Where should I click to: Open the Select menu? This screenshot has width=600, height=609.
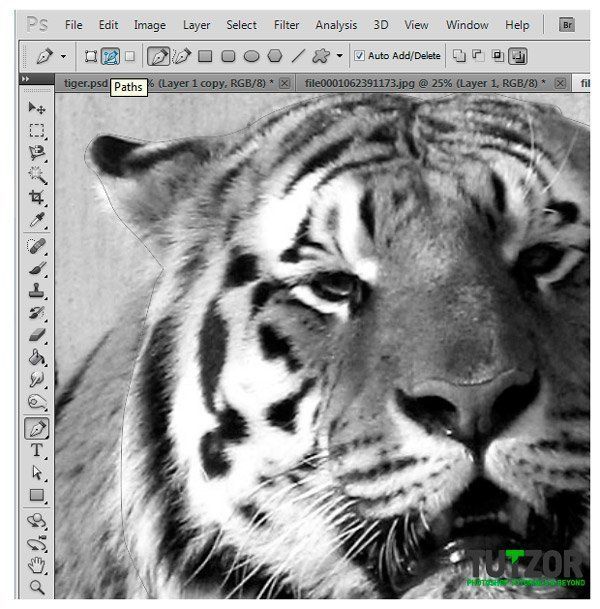coord(241,25)
